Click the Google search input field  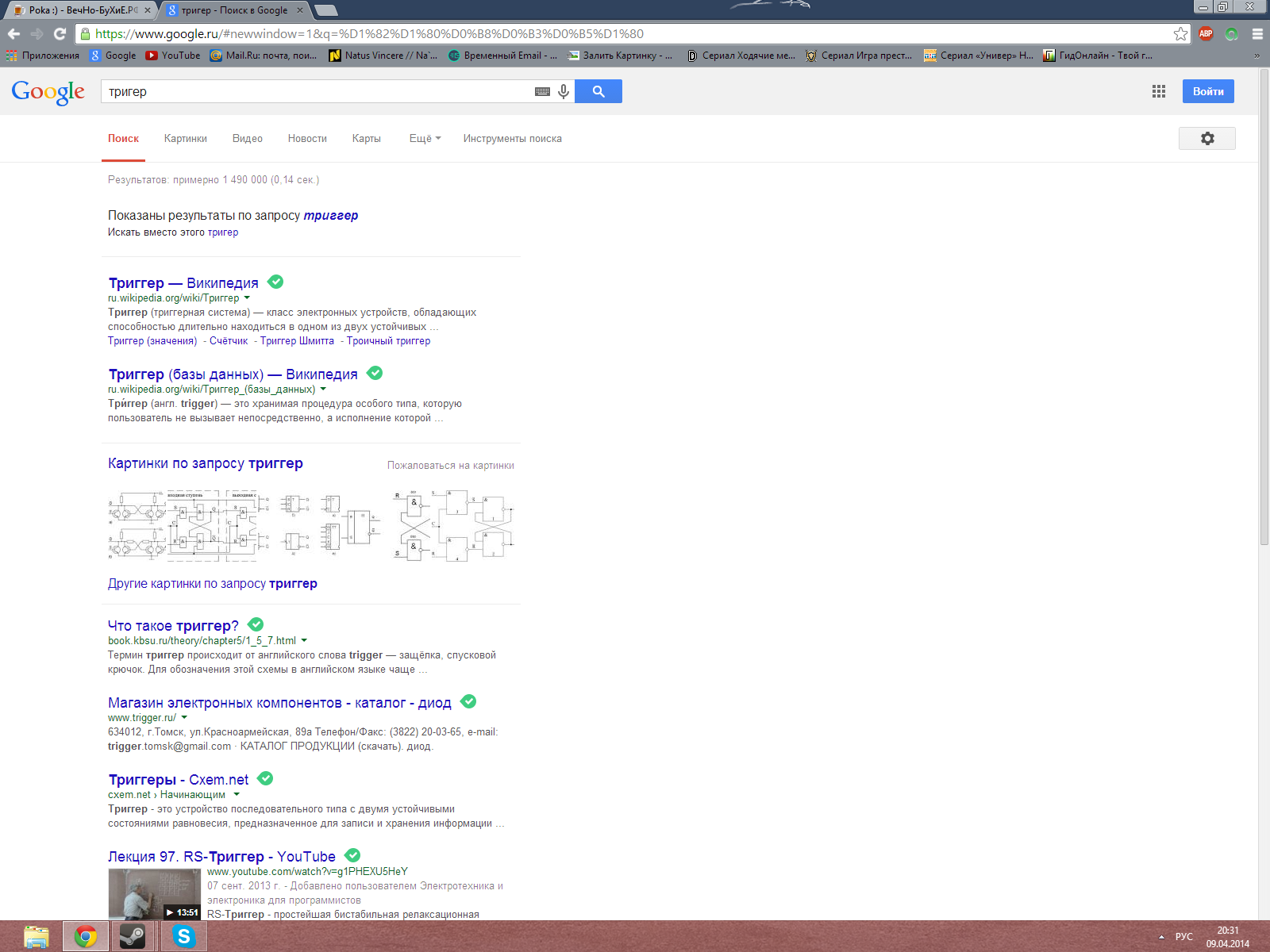[317, 91]
